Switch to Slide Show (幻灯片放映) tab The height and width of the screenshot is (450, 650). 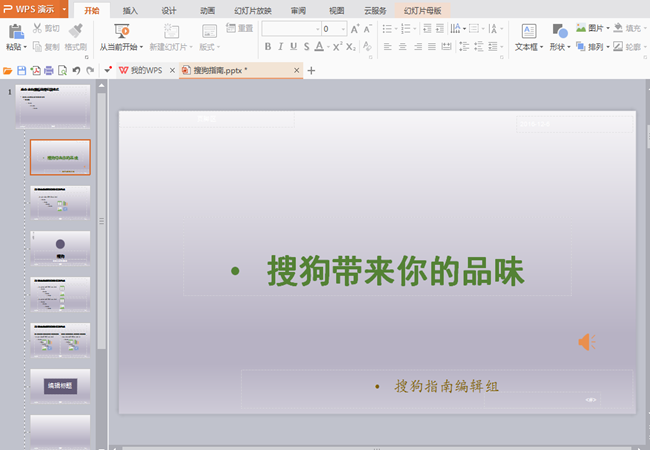coord(253,11)
